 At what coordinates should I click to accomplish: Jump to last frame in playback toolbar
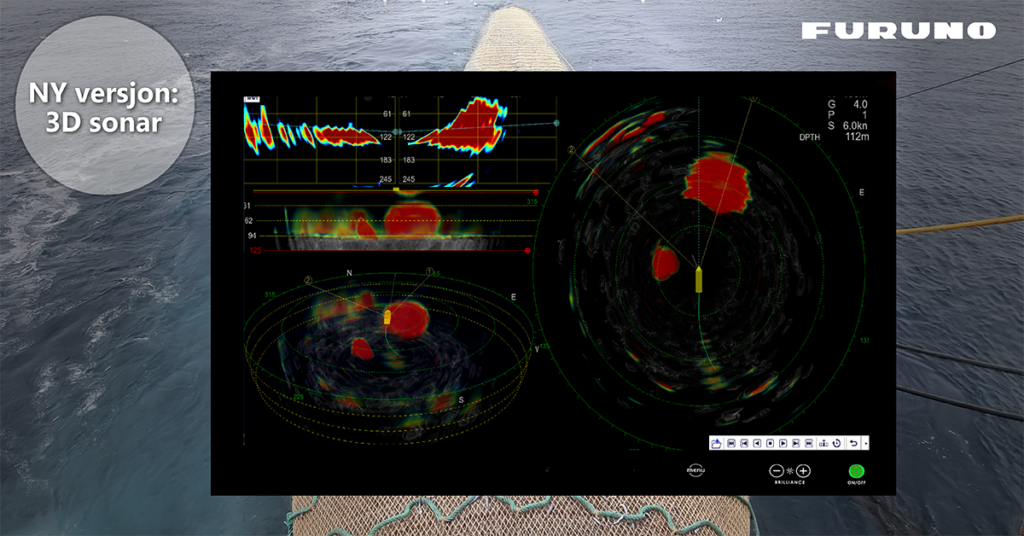(x=809, y=443)
